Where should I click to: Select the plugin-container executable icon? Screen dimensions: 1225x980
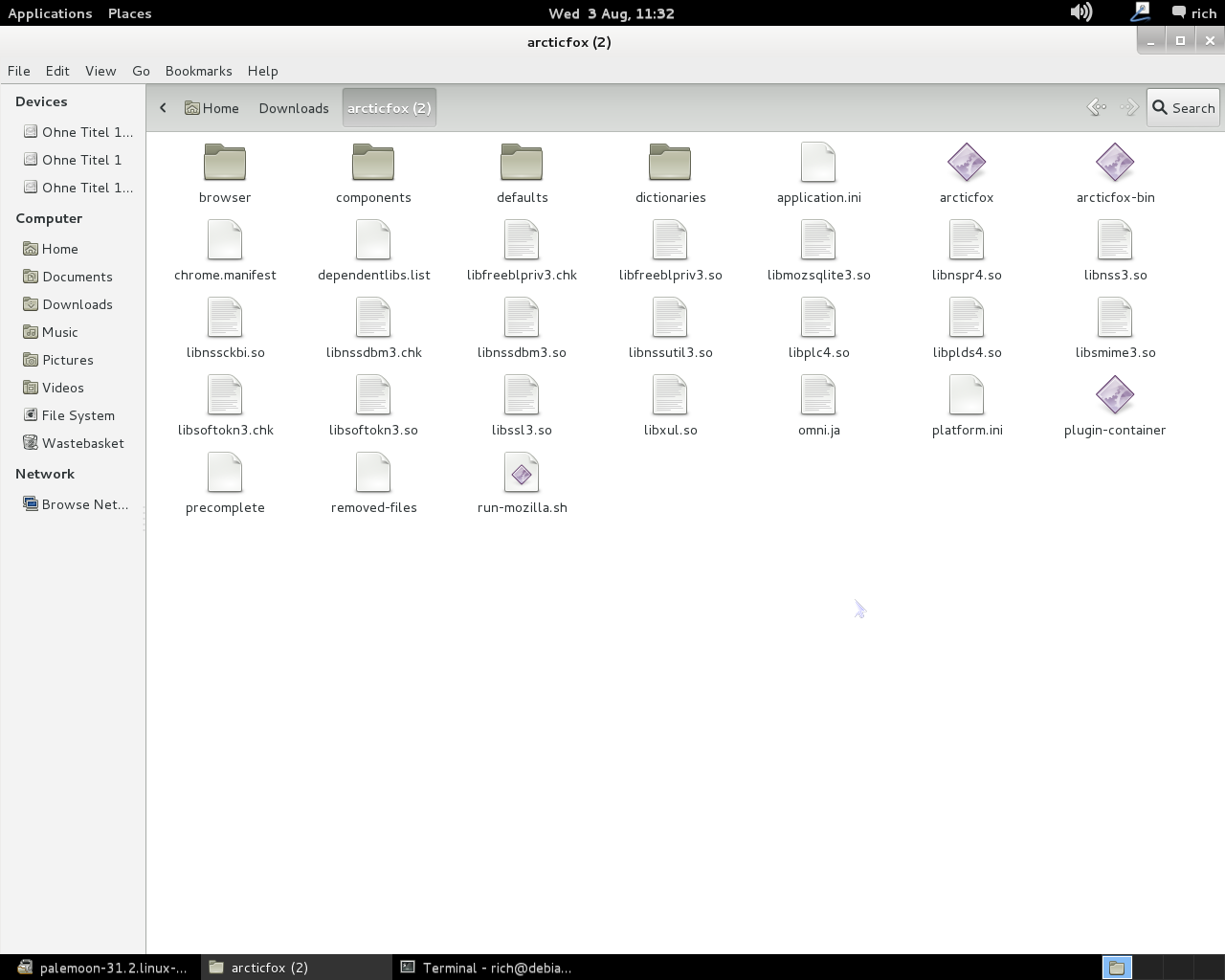[1115, 395]
